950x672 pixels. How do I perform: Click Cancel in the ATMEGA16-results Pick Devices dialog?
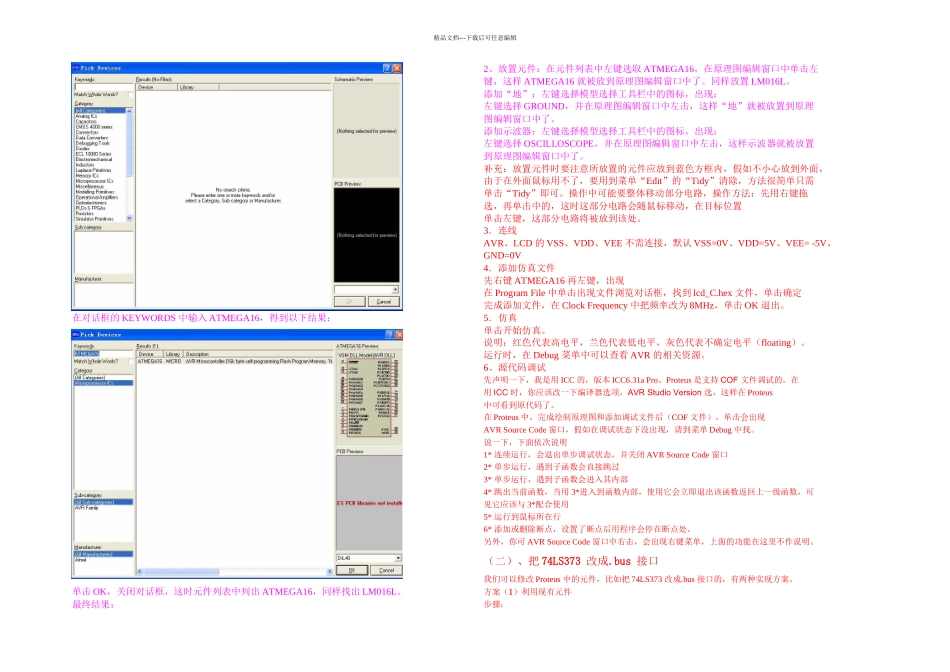[386, 570]
